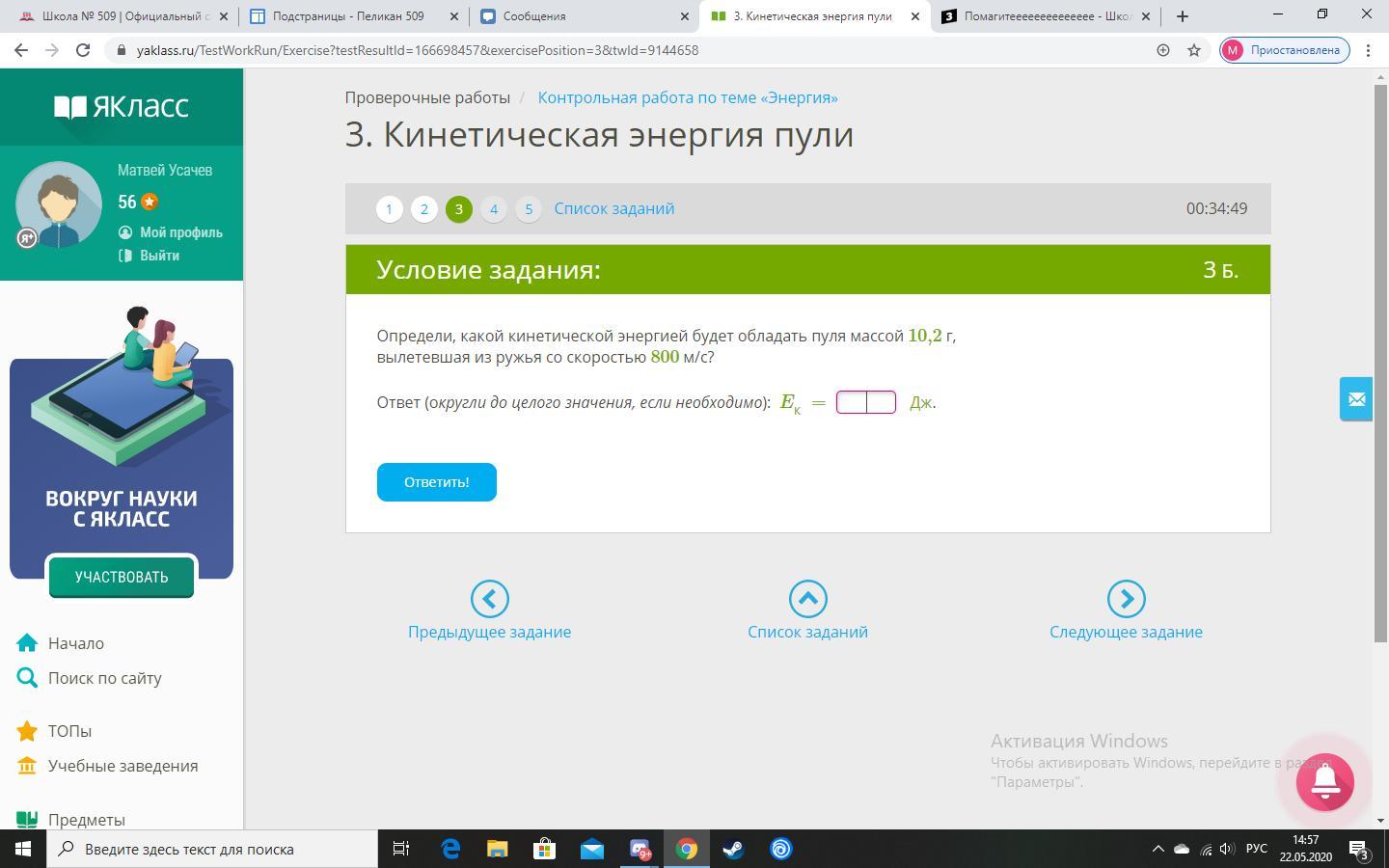This screenshot has height=868, width=1389.
Task: Open Предметы sidebar item
Action: [71, 820]
